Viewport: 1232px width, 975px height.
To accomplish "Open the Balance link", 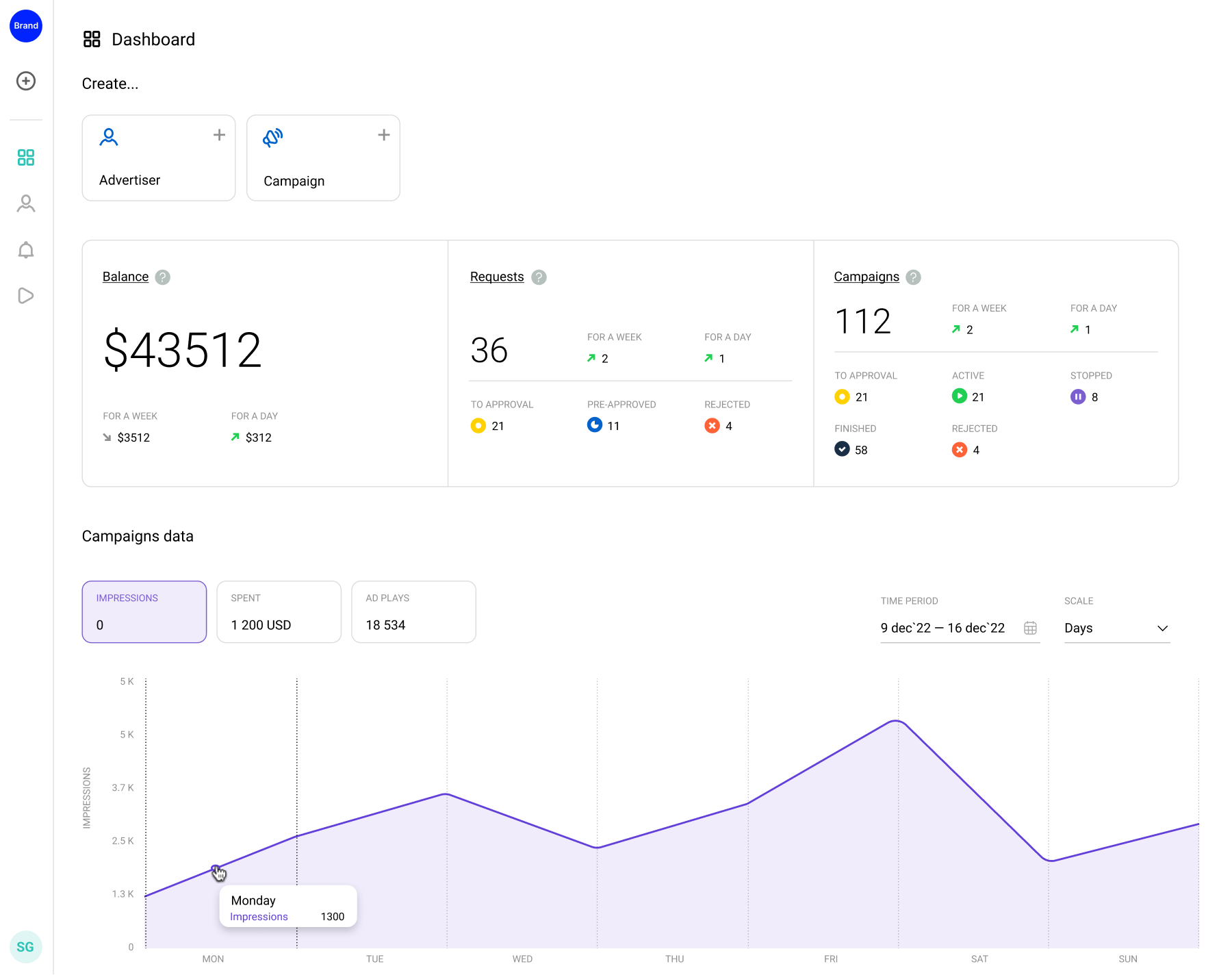I will click(125, 277).
